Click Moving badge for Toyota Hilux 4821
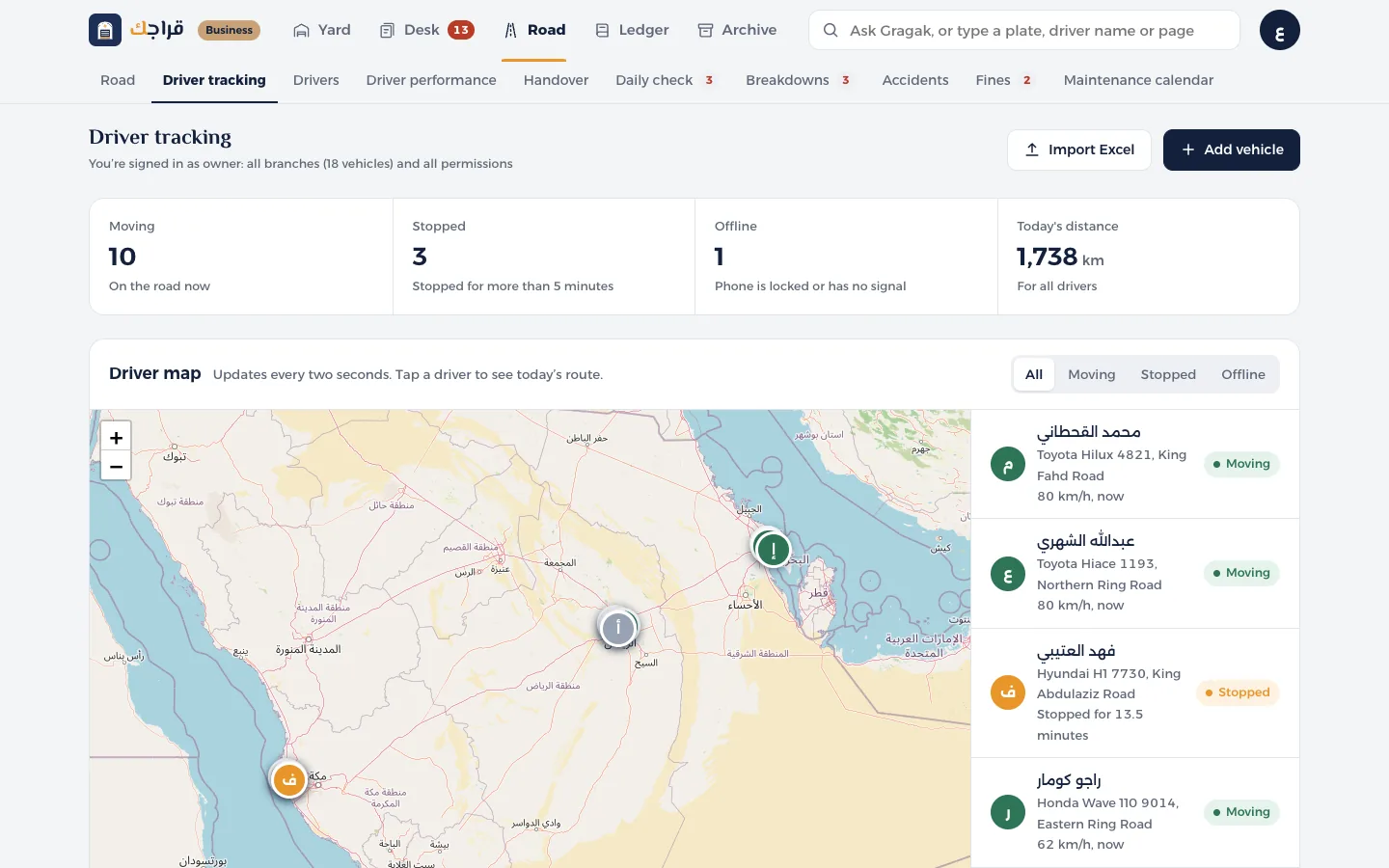1389x868 pixels. [x=1241, y=464]
